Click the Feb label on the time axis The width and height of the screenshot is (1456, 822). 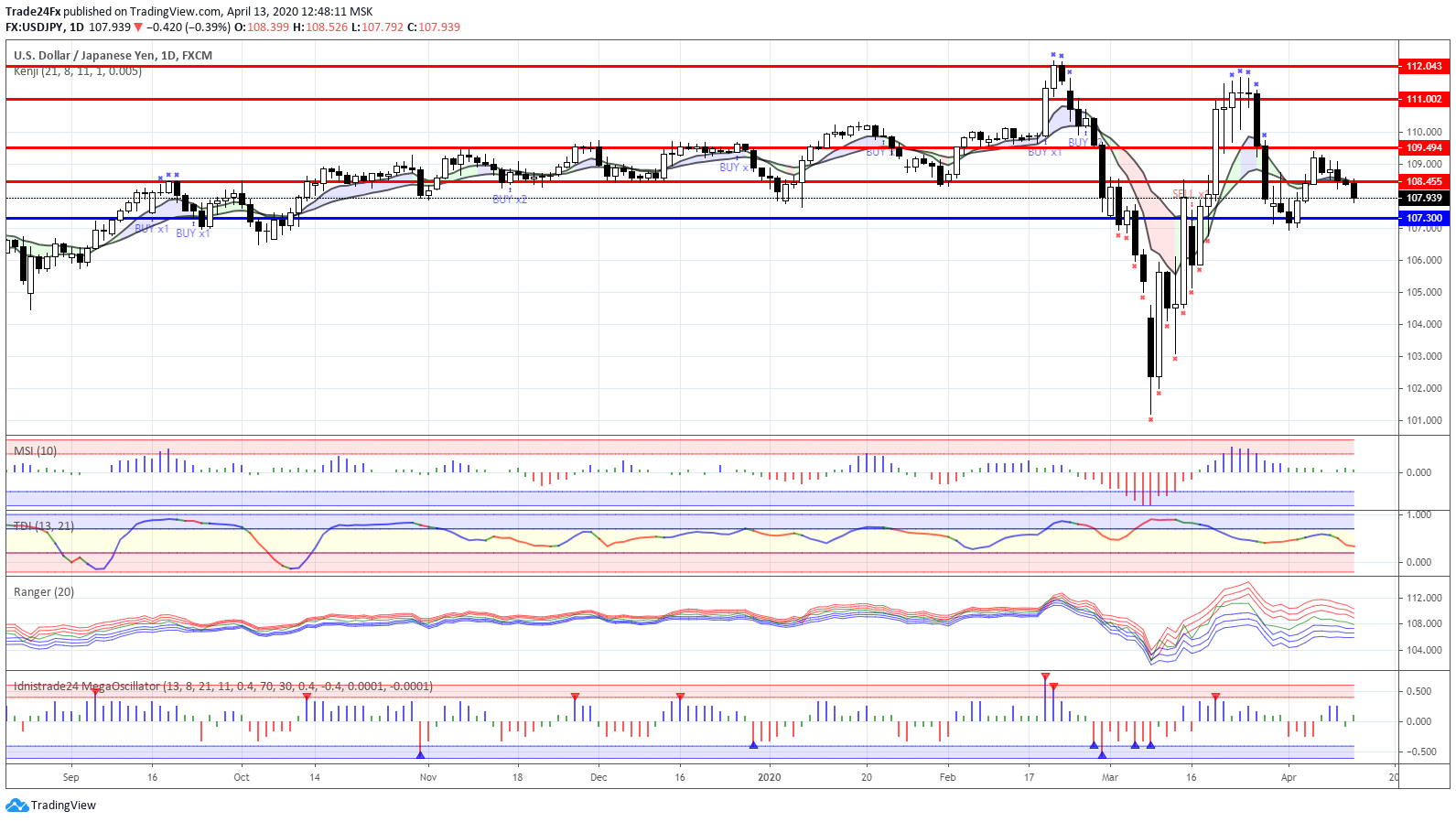(x=947, y=777)
